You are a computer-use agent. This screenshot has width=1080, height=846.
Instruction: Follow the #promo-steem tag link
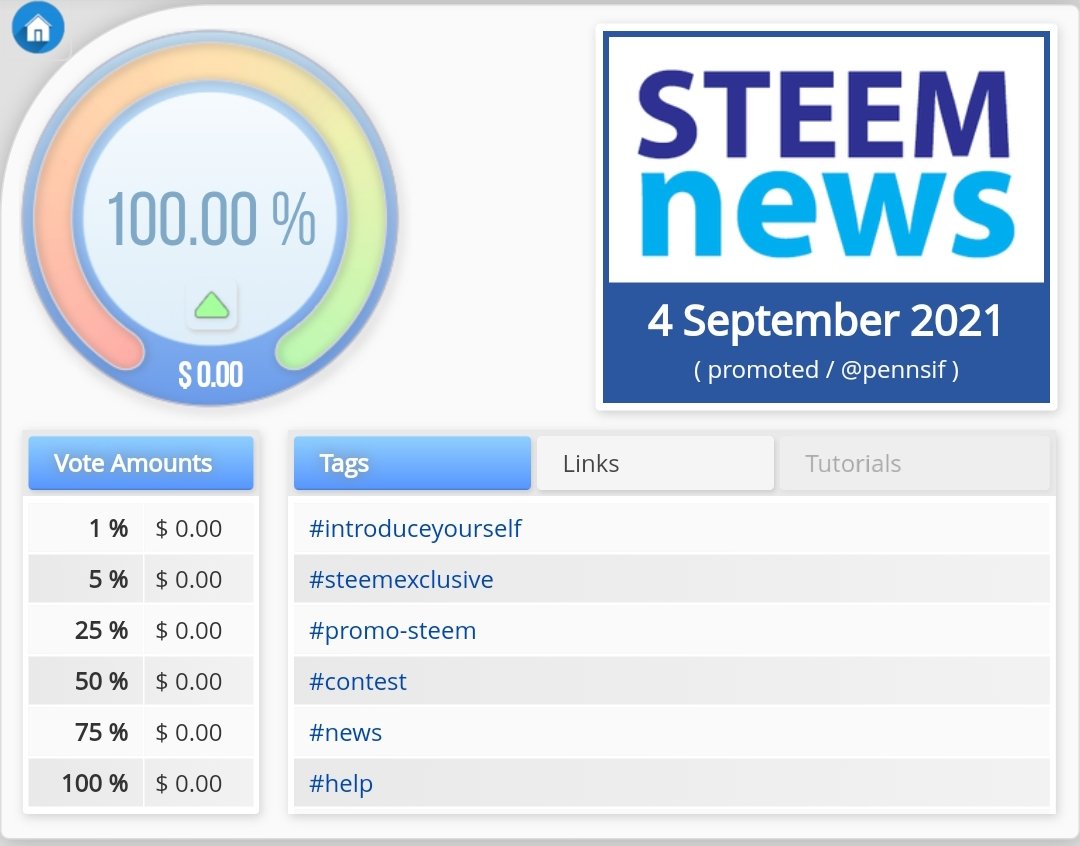[392, 631]
